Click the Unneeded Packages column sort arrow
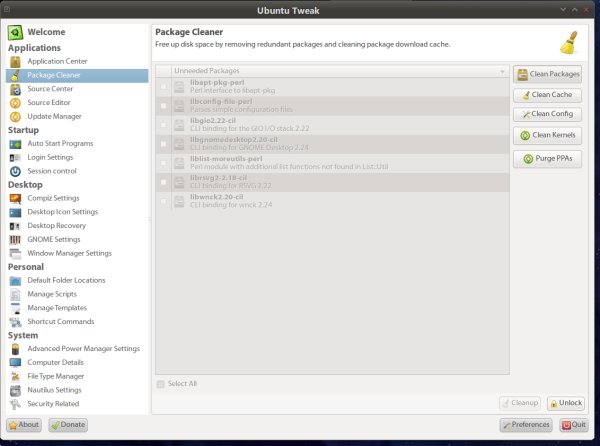Screen dimensions: 600x446 tap(502, 72)
